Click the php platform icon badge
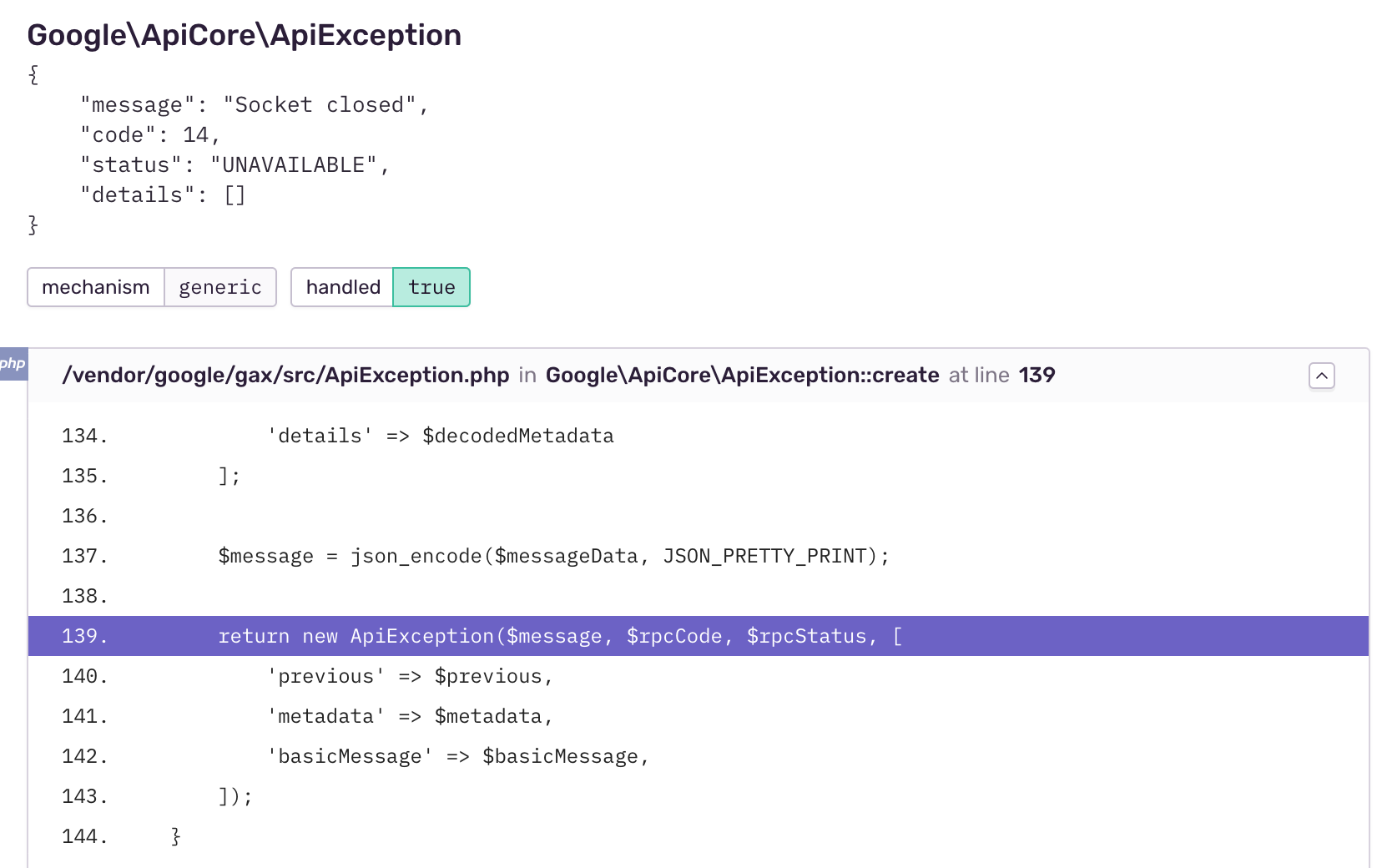1387x868 pixels. (x=13, y=364)
